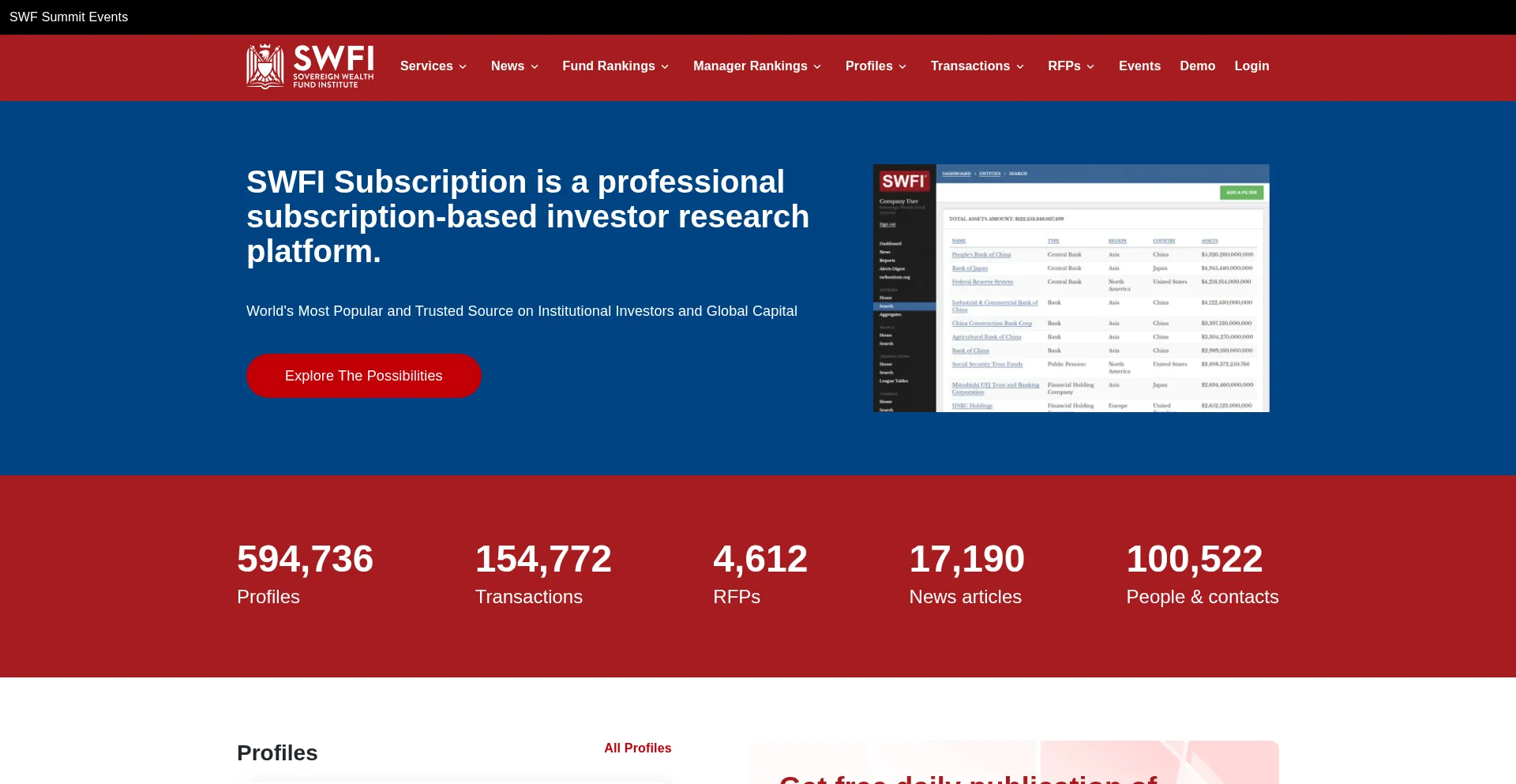Click the platform dashboard screenshot

point(1071,288)
